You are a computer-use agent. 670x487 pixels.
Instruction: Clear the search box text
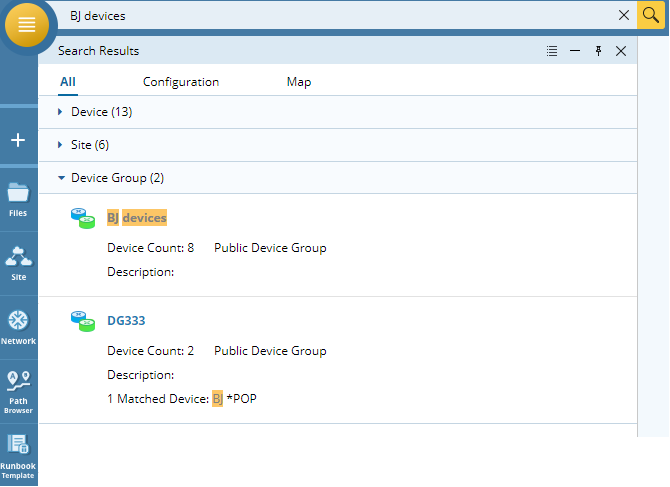[624, 15]
